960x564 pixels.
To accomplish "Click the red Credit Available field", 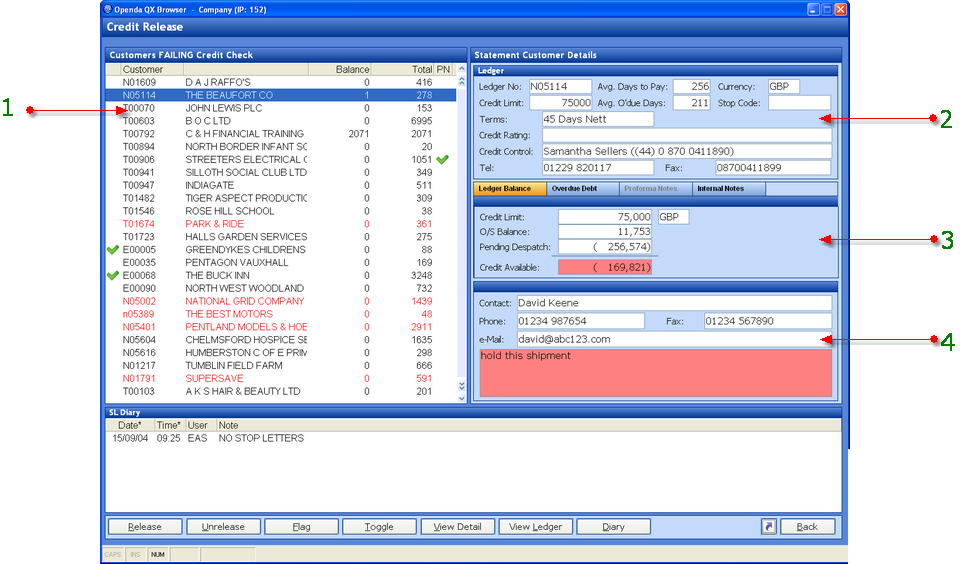I will coord(605,267).
